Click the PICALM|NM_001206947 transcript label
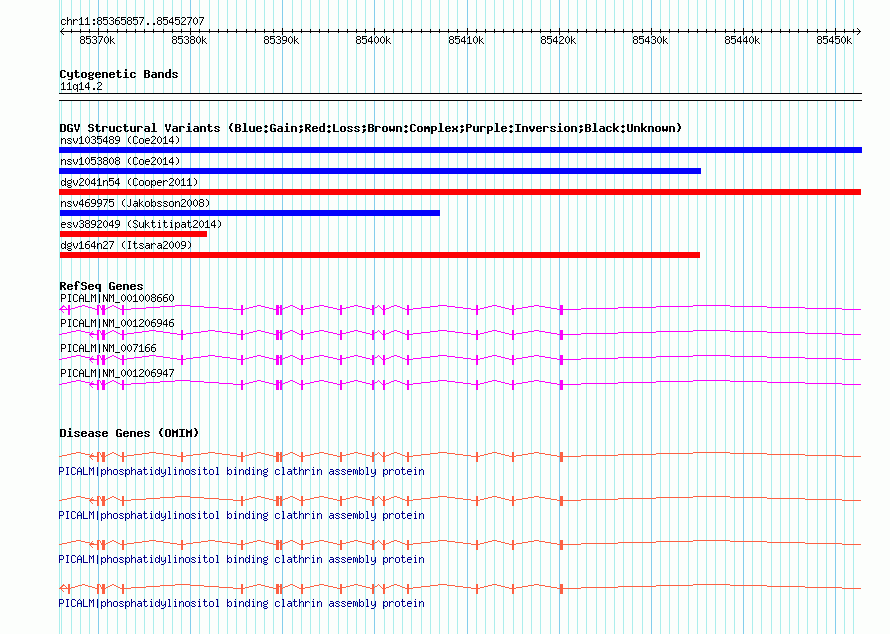This screenshot has height=634, width=890. pos(117,373)
